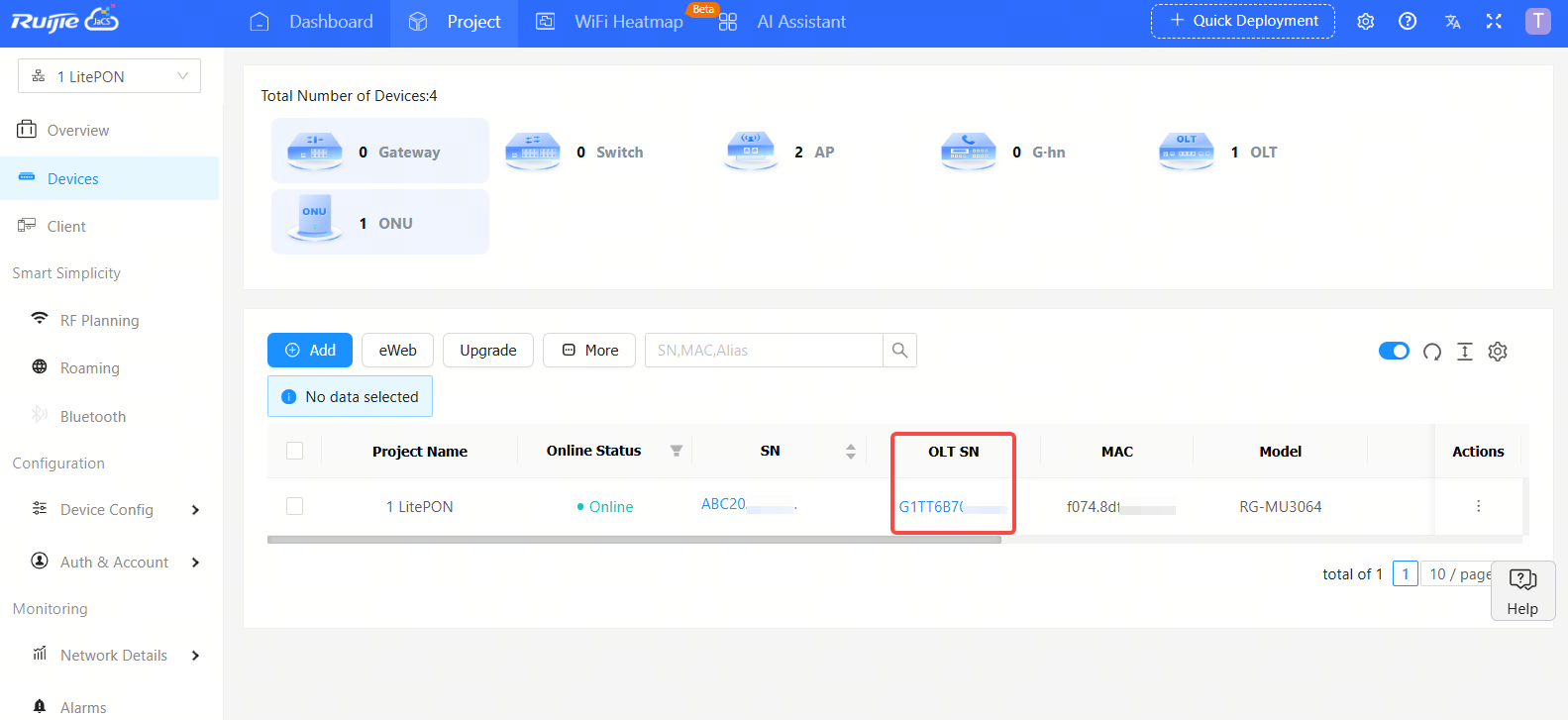Click the SN, MAC, Alias search field
The height and width of the screenshot is (720, 1568).
tap(763, 351)
